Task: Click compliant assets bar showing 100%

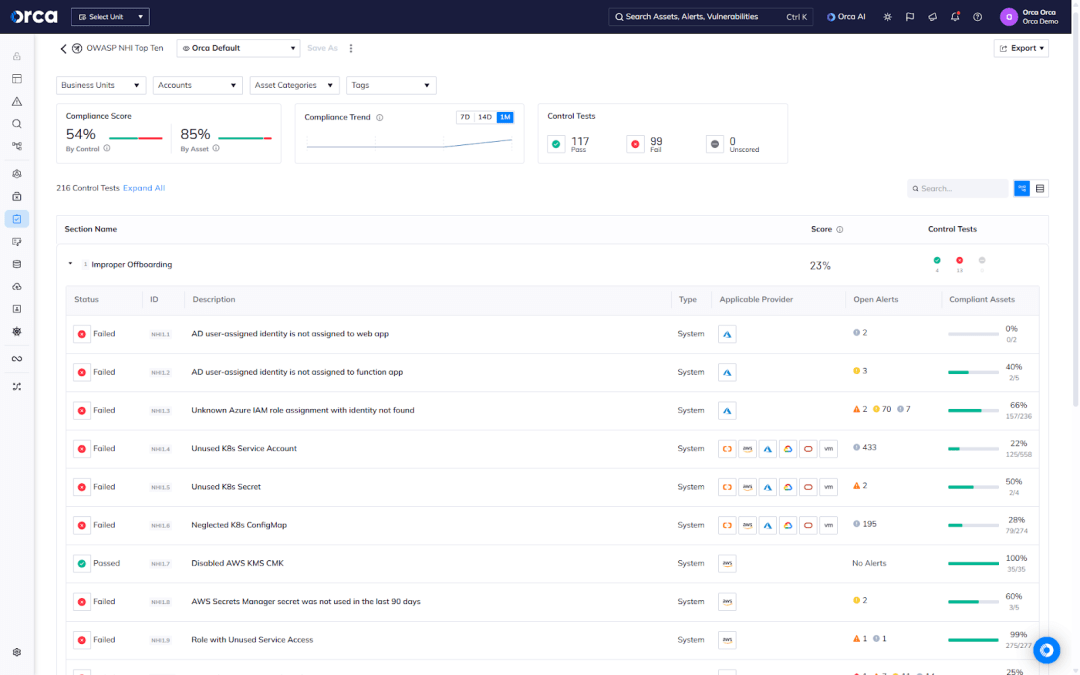Action: click(x=973, y=563)
